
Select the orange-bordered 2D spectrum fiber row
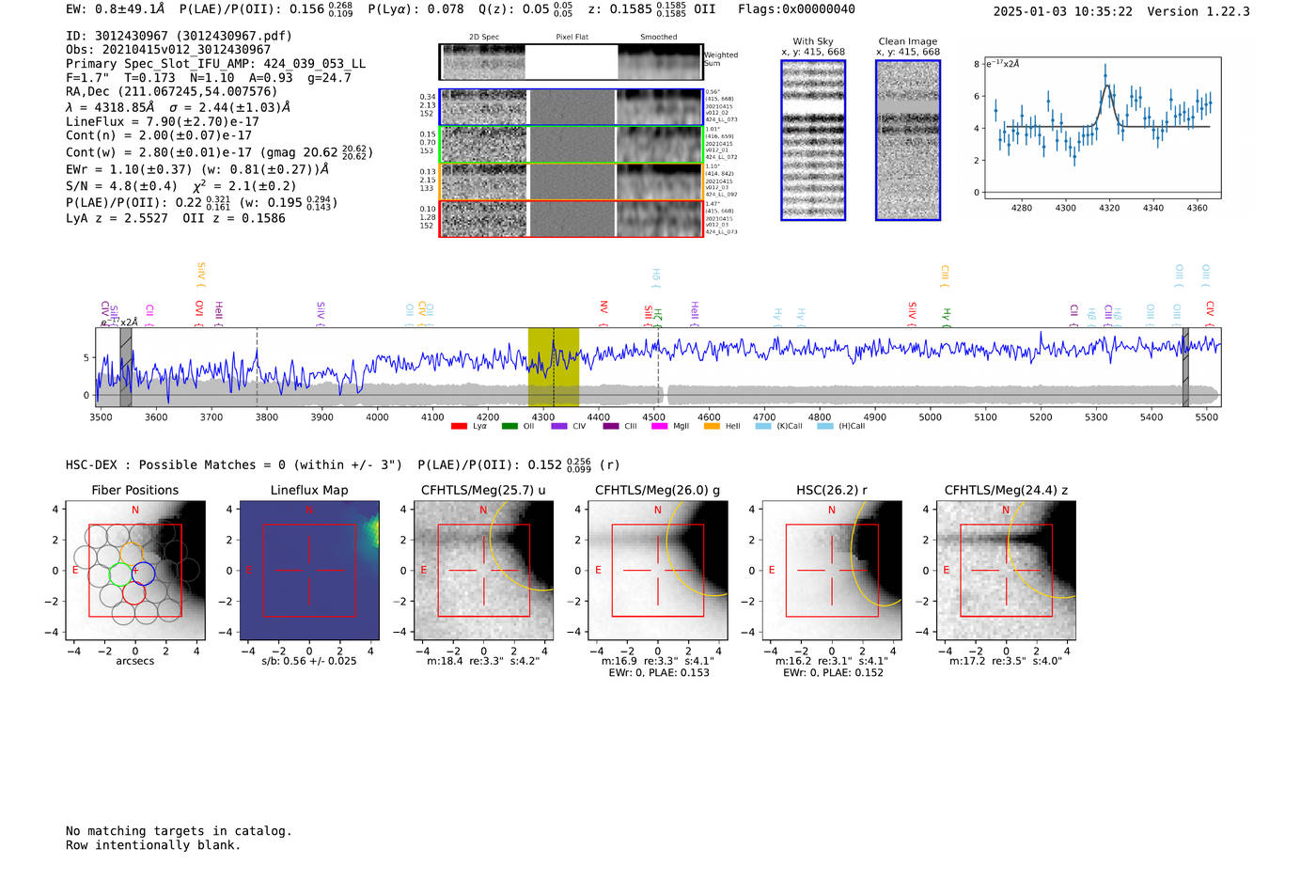tap(571, 182)
